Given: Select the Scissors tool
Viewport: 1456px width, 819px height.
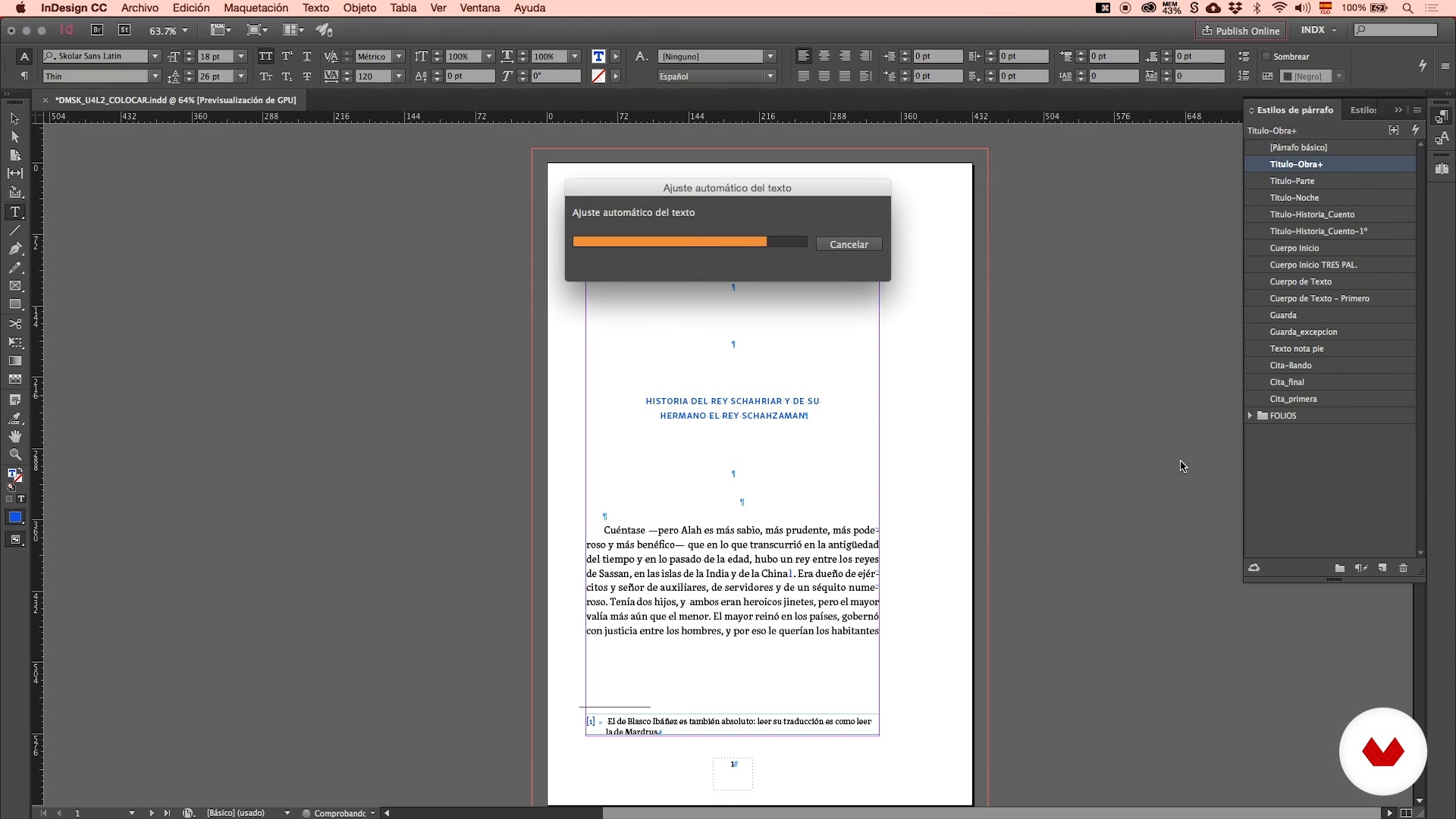Looking at the screenshot, I should tap(14, 324).
